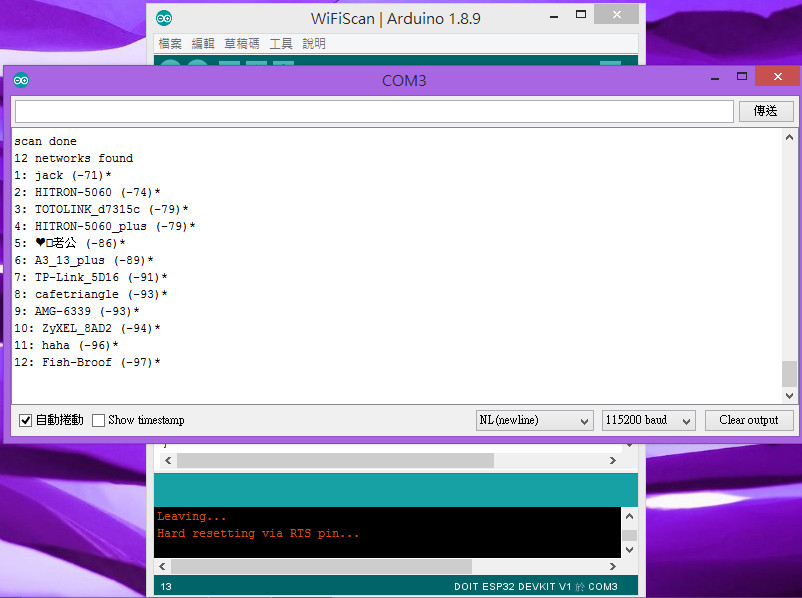Click the 'AMG-6339 (-93)*' network line
Image resolution: width=802 pixels, height=598 pixels.
tap(77, 311)
